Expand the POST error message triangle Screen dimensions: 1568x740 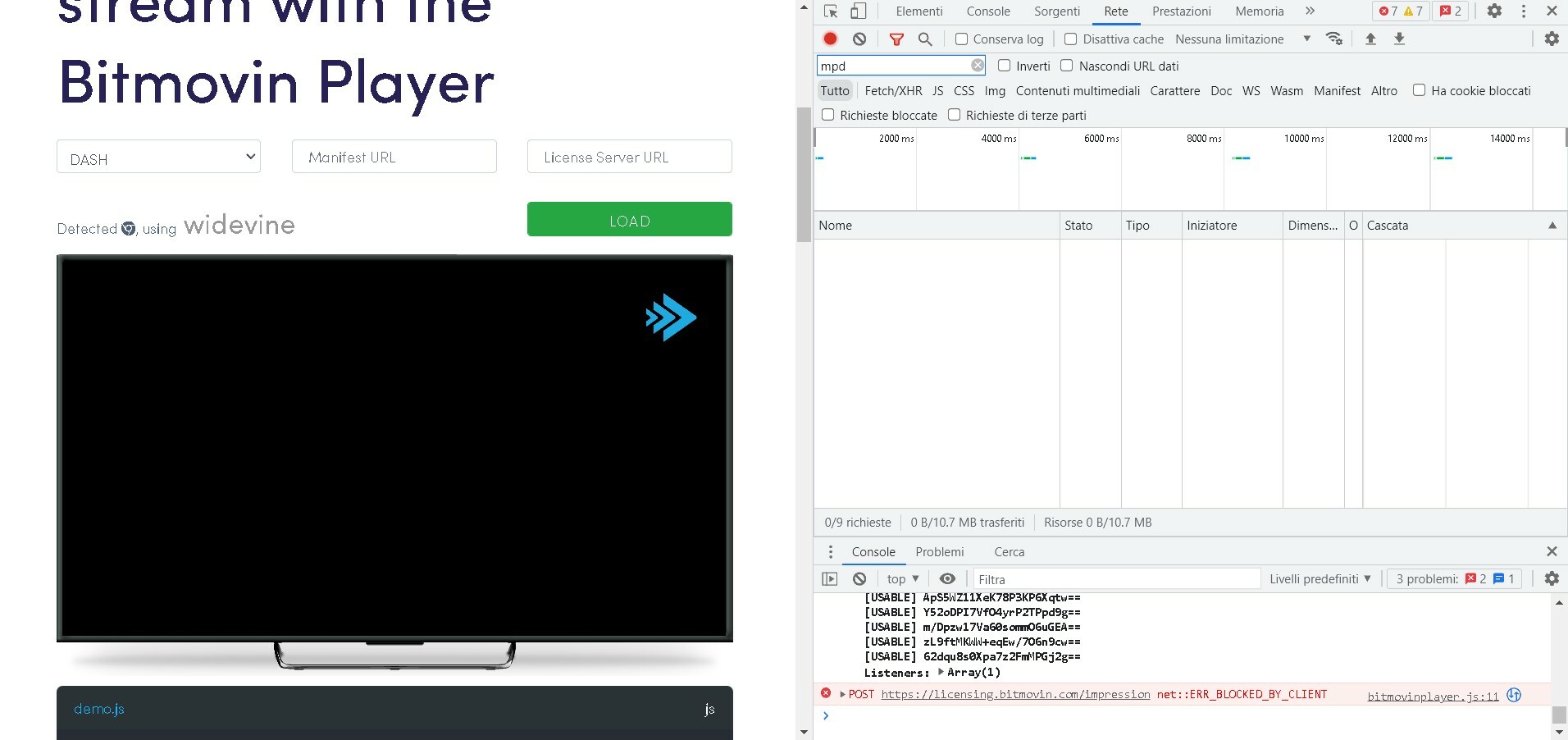[x=842, y=695]
